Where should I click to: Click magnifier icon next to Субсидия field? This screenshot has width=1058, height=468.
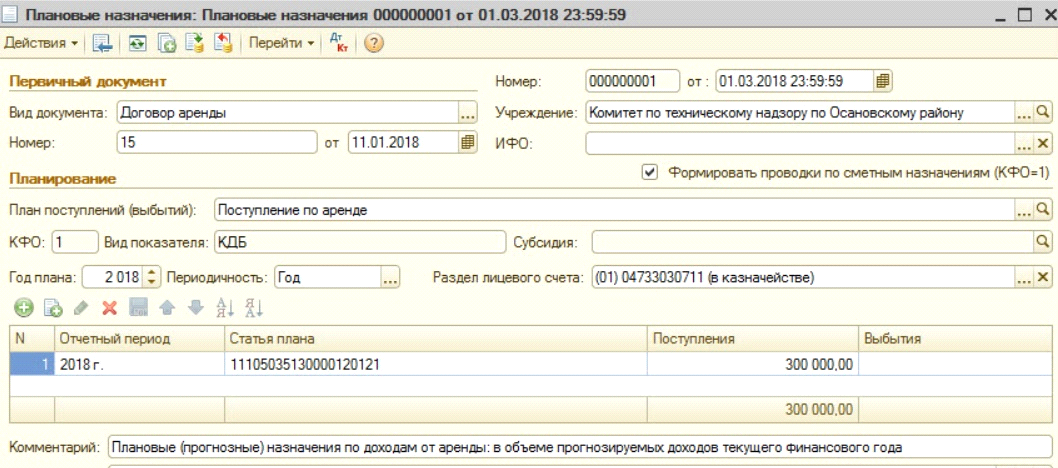pyautogui.click(x=1043, y=242)
